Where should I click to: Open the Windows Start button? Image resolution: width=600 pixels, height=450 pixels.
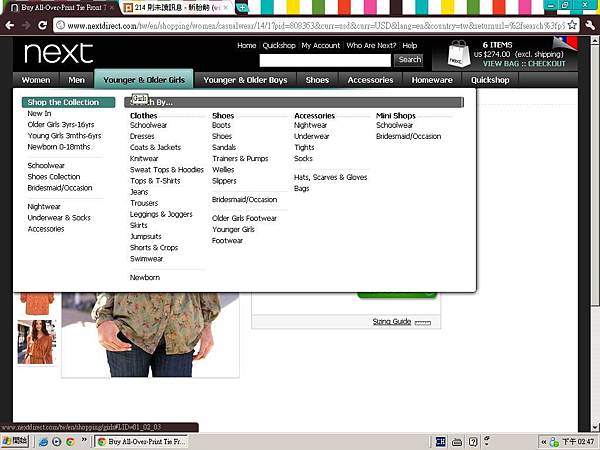[15, 441]
